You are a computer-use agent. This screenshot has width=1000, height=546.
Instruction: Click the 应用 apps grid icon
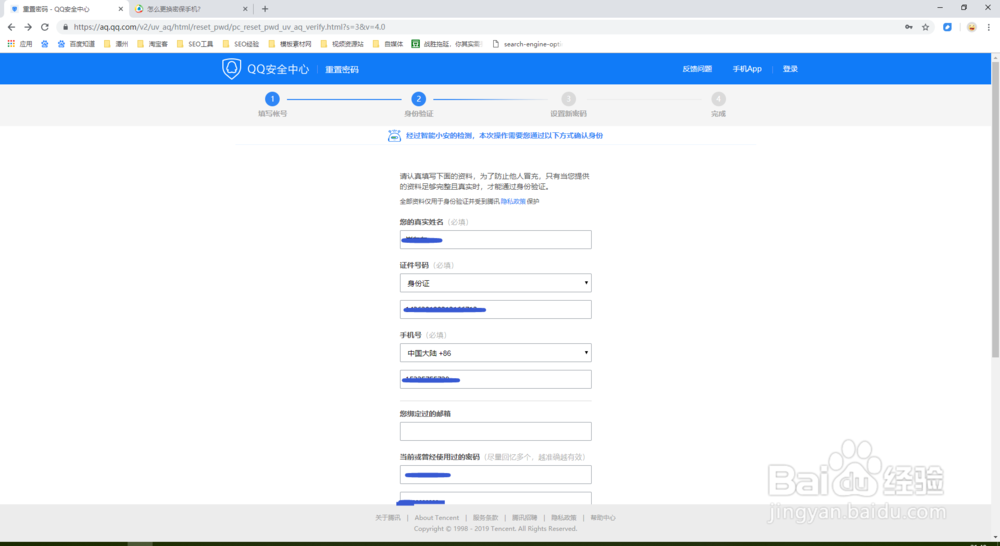11,44
